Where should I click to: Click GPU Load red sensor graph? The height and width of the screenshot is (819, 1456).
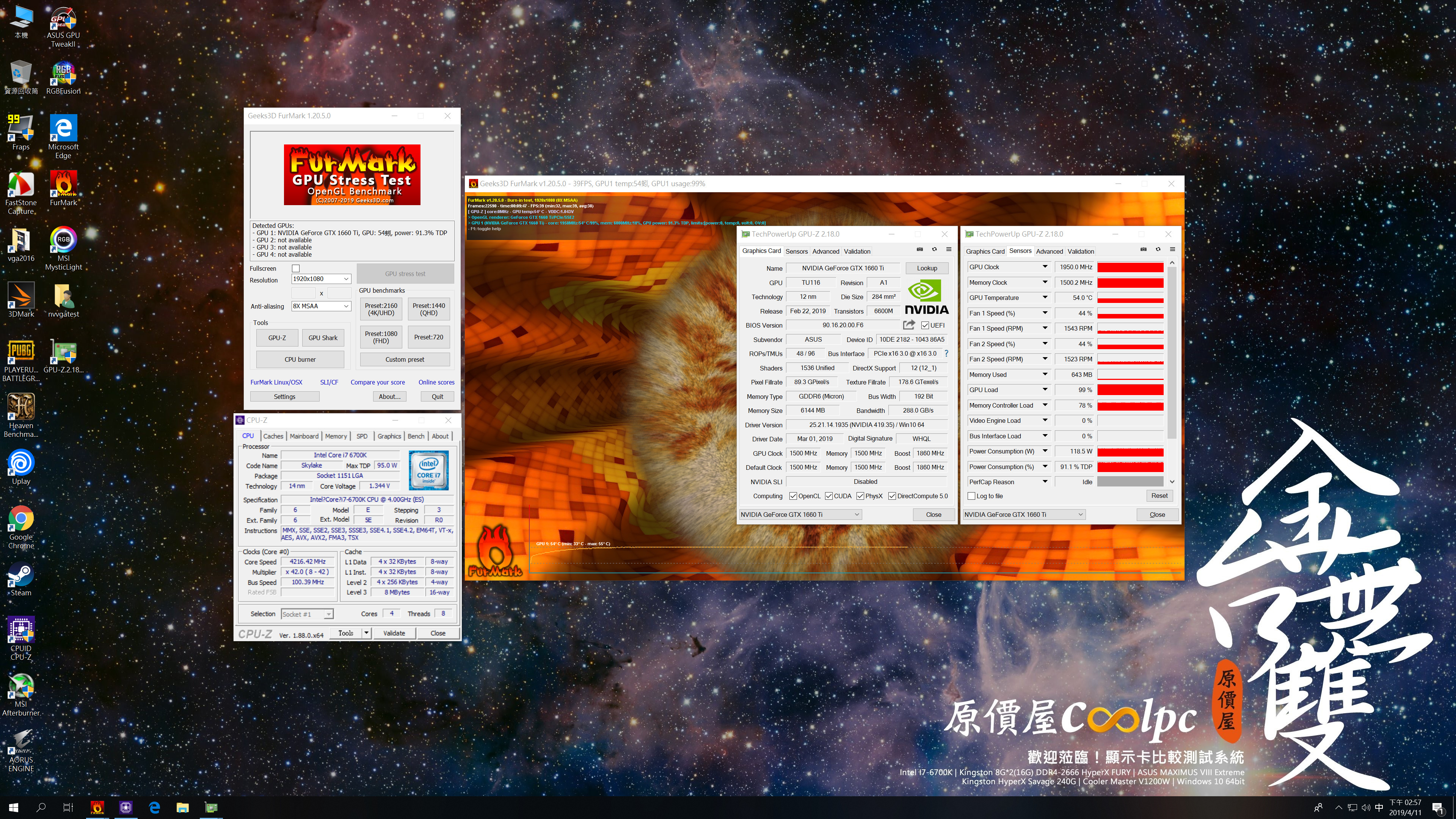pos(1130,389)
